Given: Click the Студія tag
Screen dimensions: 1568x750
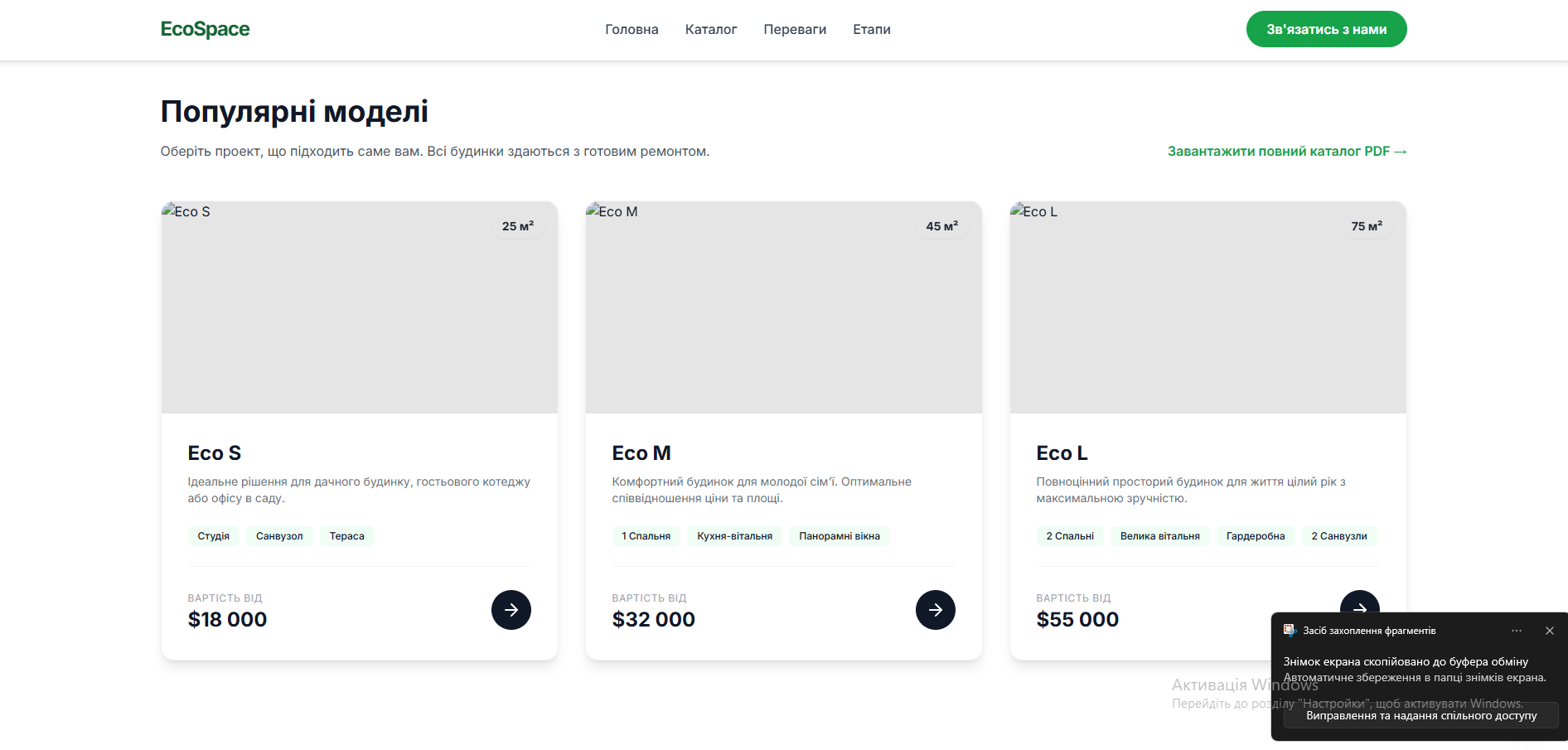Looking at the screenshot, I should pyautogui.click(x=214, y=536).
